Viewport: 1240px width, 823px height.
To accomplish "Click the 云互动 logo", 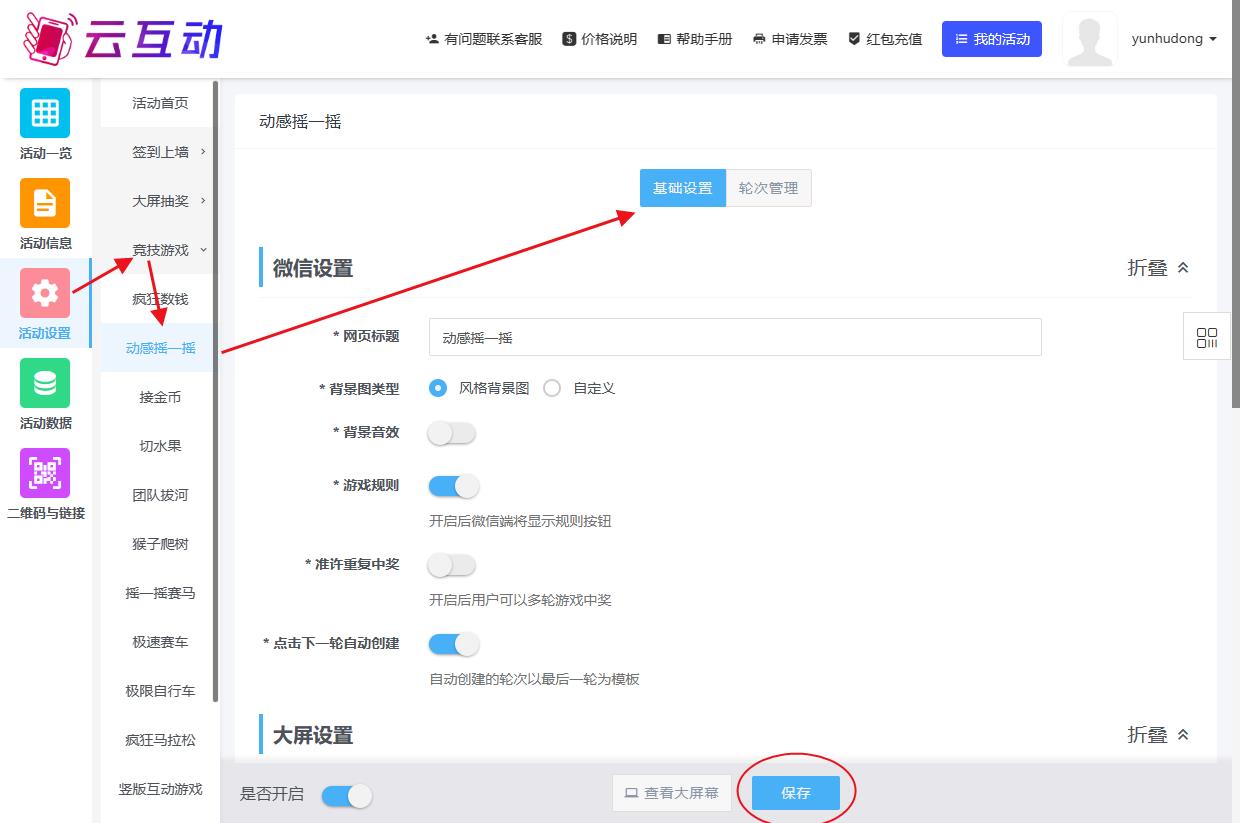I will tap(122, 37).
